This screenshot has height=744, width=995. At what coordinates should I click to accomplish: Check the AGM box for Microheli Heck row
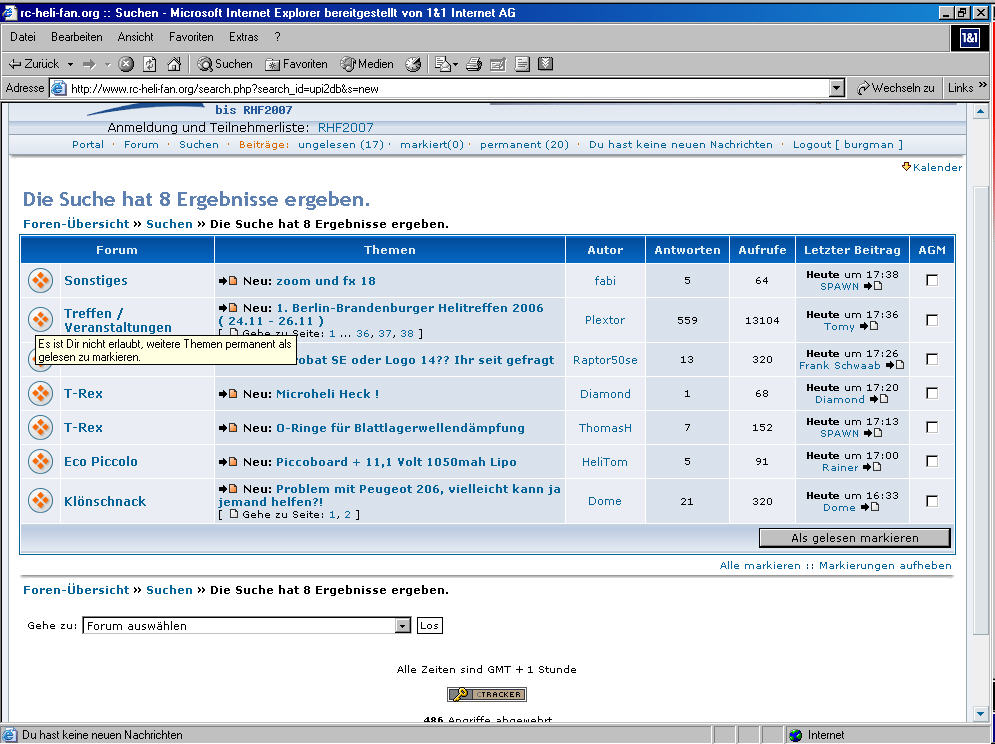[x=932, y=394]
